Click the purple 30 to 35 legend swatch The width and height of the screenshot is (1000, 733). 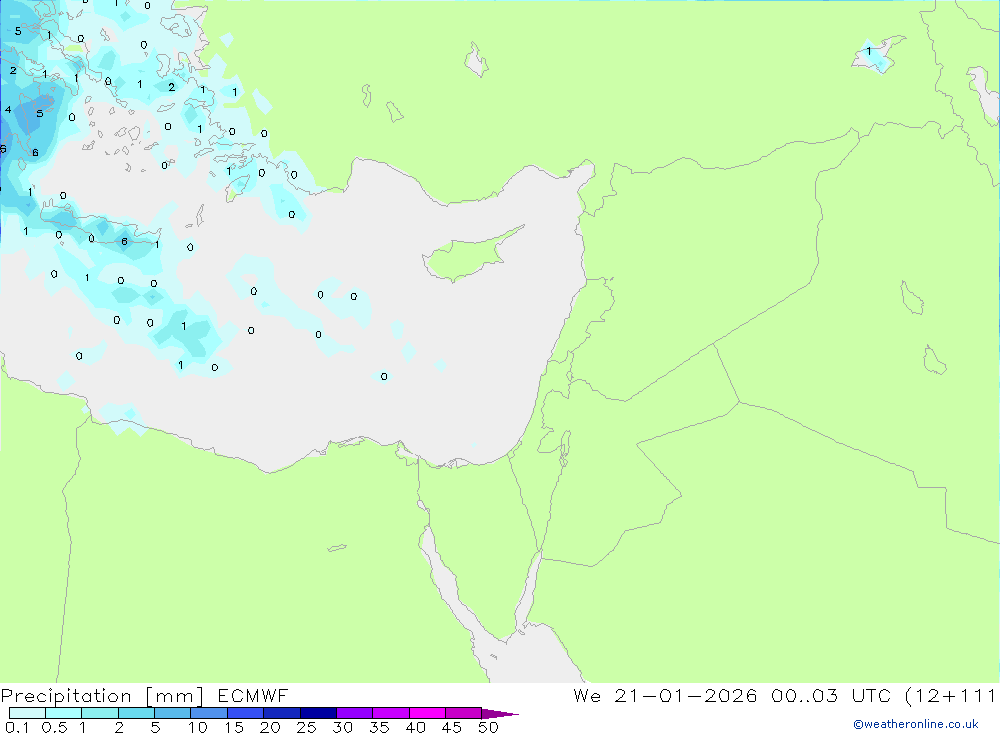tap(354, 713)
